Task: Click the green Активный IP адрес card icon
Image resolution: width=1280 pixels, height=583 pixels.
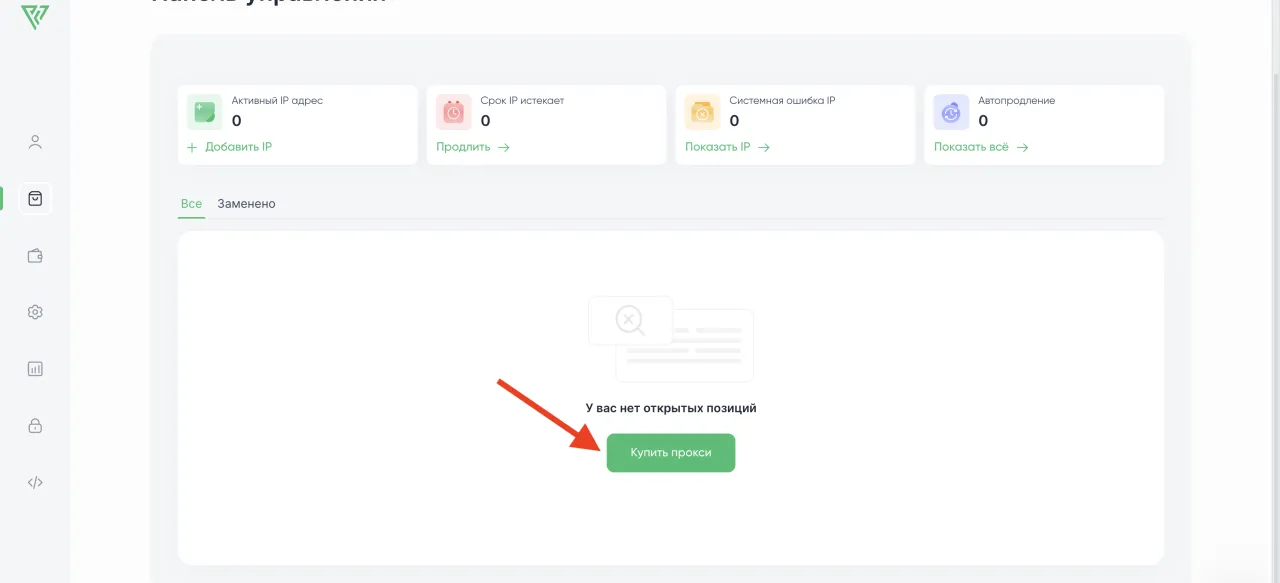Action: pyautogui.click(x=204, y=112)
